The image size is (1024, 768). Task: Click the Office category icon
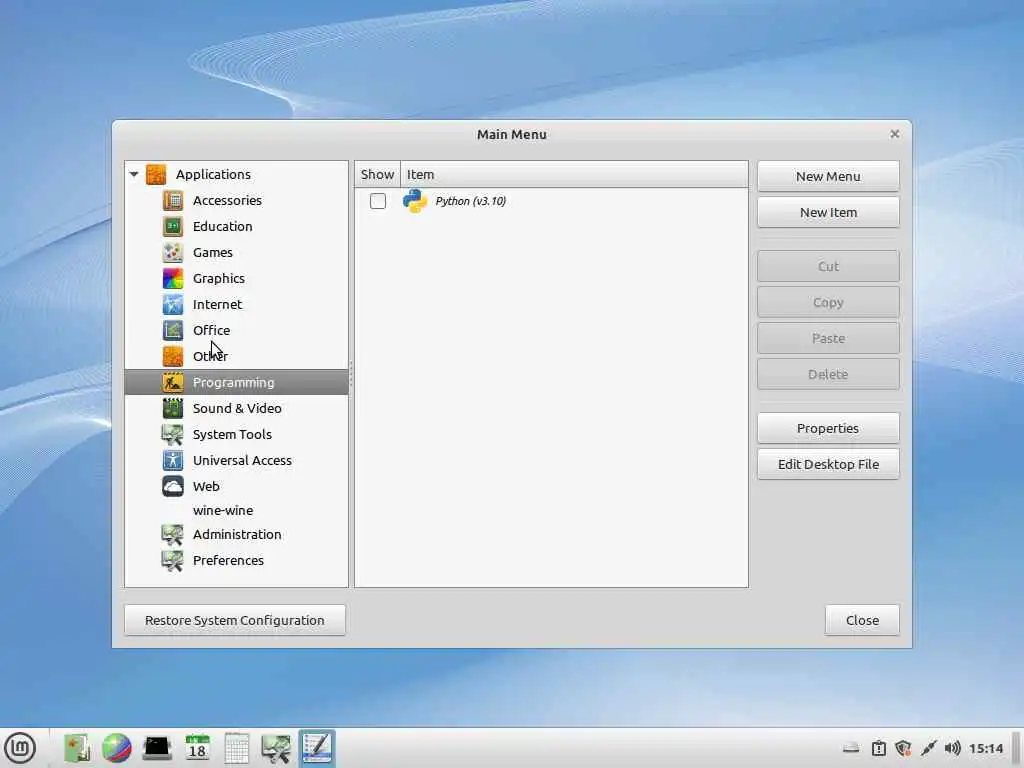coord(172,330)
